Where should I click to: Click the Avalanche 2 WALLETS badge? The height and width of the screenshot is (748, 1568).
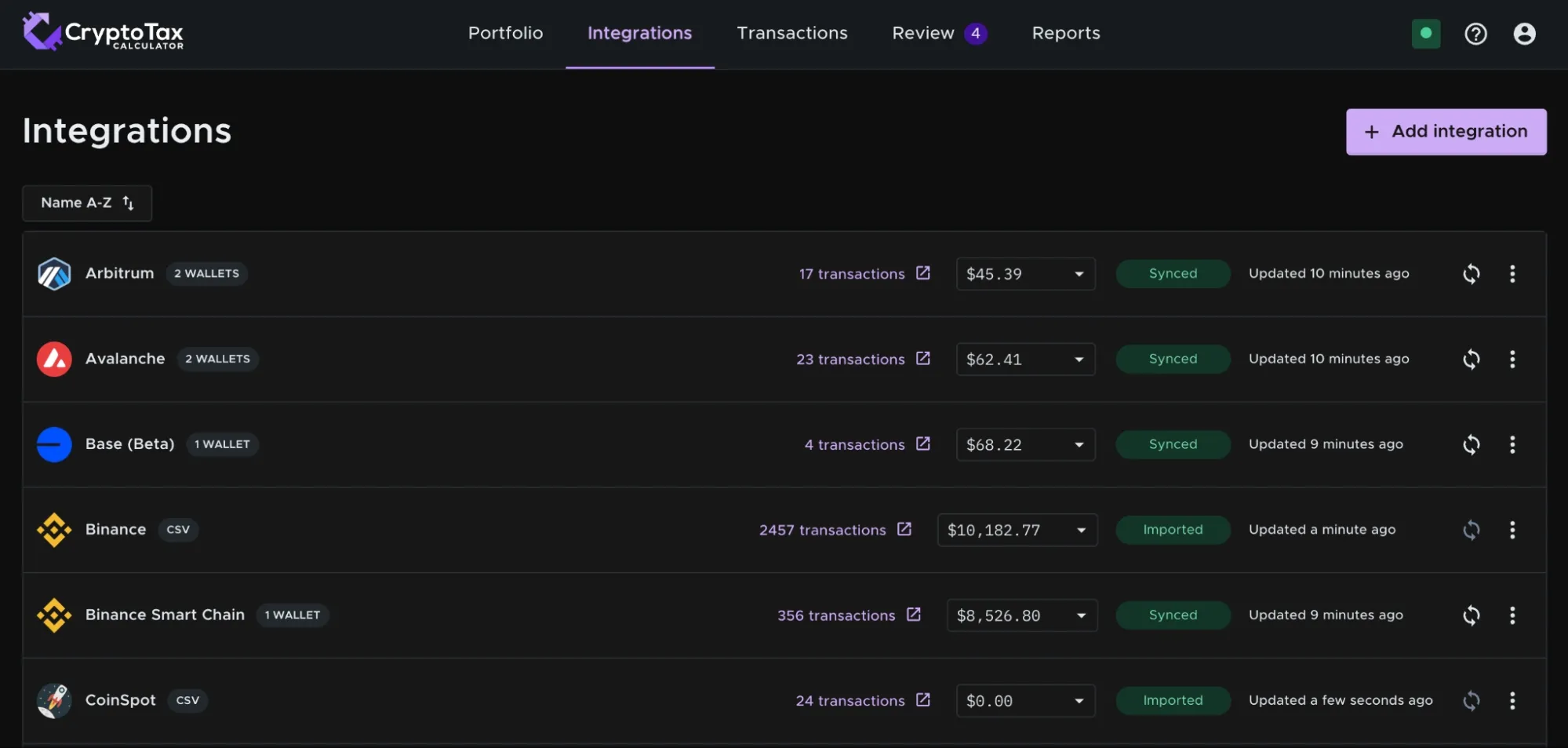pyautogui.click(x=218, y=359)
